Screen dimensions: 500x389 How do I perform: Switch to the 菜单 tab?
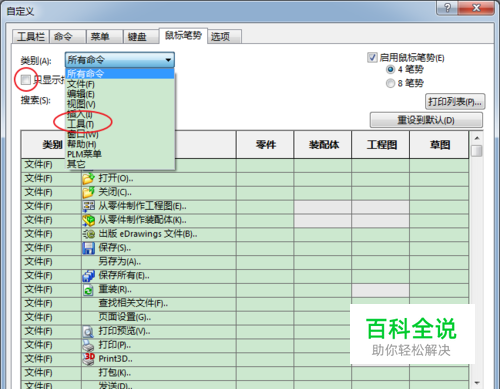click(x=105, y=36)
